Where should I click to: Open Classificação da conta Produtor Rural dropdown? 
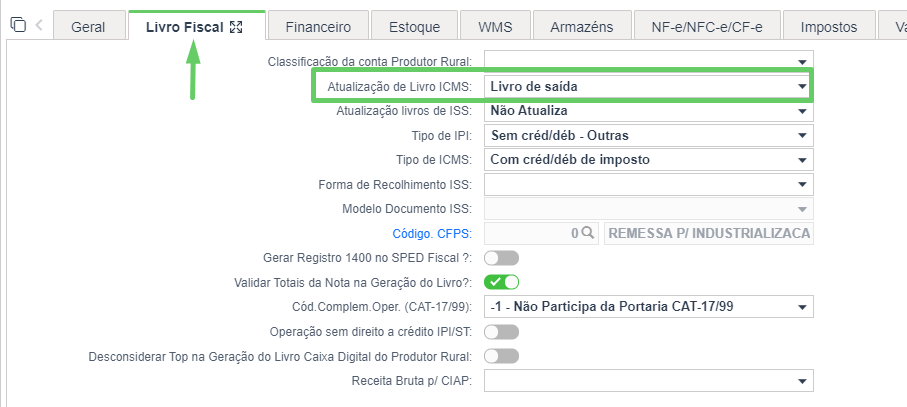coord(648,61)
